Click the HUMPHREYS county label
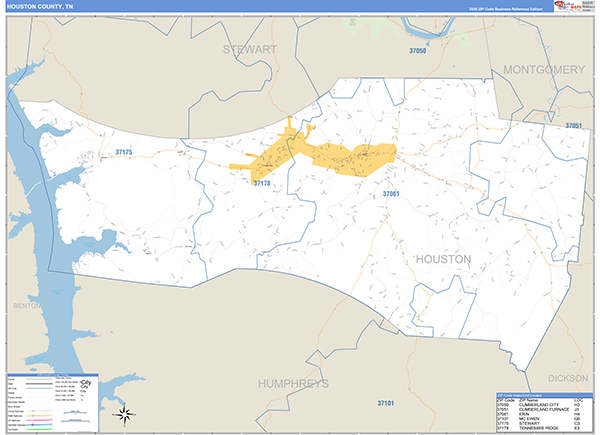600x435 pixels. point(293,383)
